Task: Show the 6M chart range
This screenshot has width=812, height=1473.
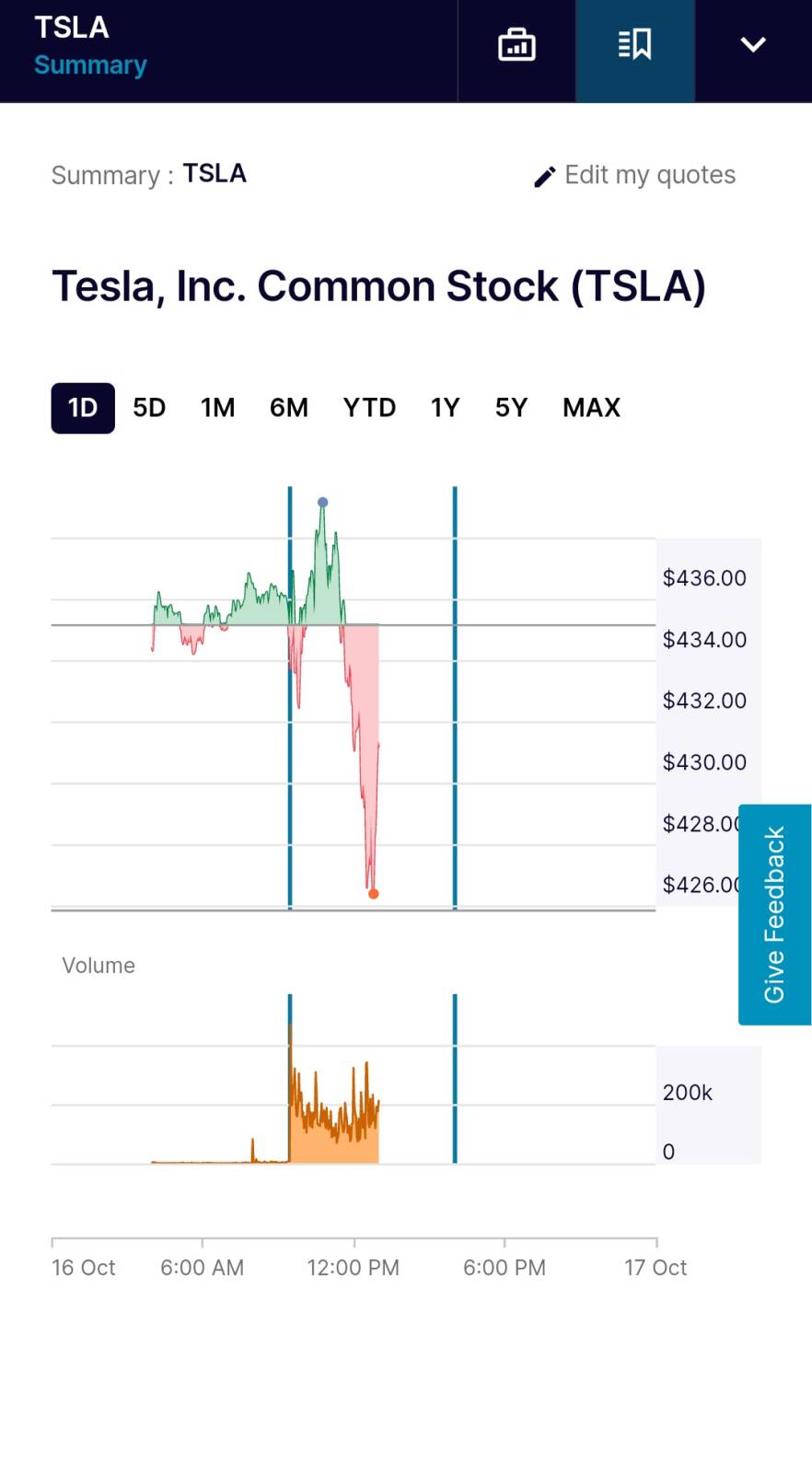Action: pos(289,408)
